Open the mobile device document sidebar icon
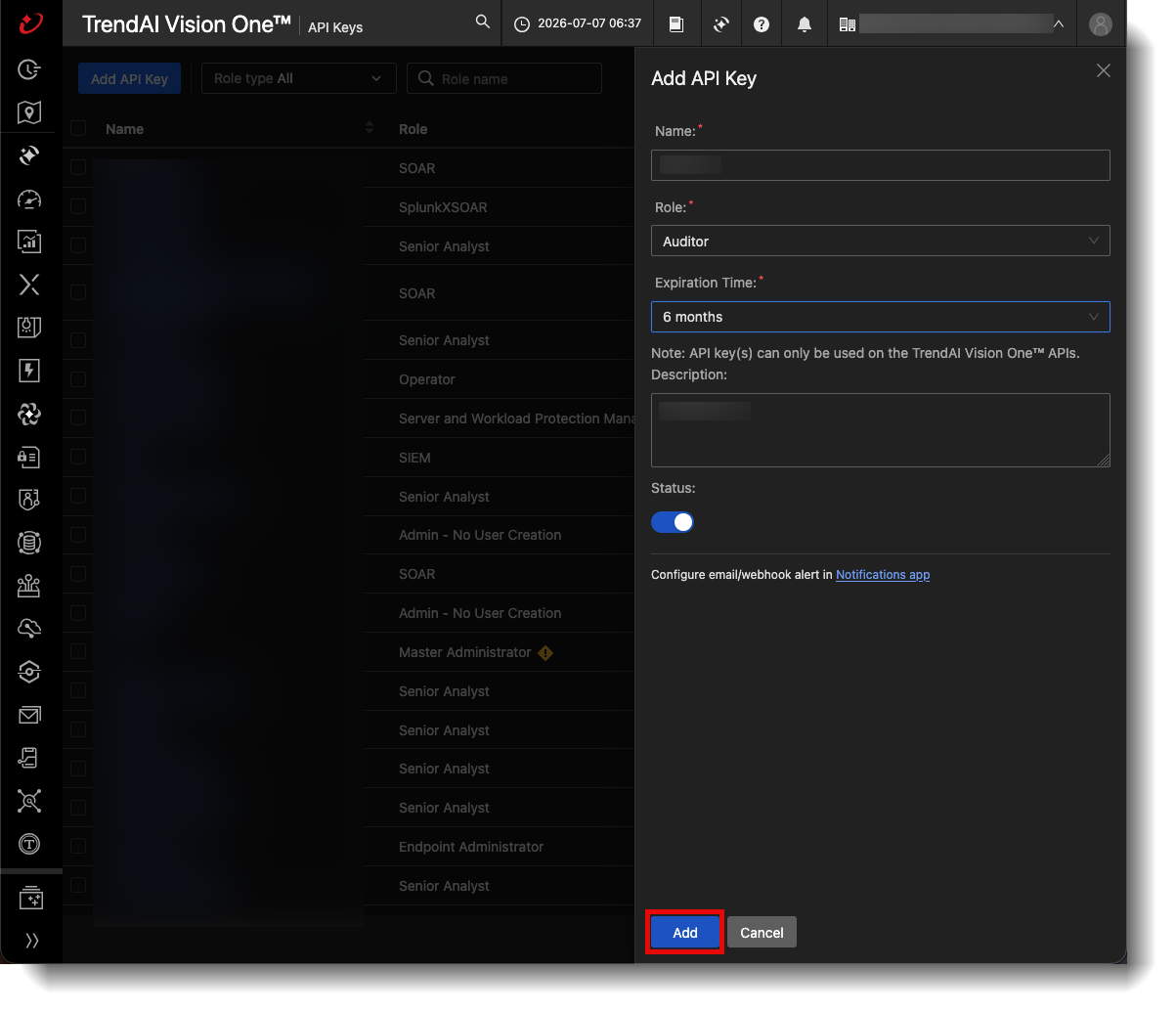This screenshot has height=1013, width=1176. click(x=29, y=758)
